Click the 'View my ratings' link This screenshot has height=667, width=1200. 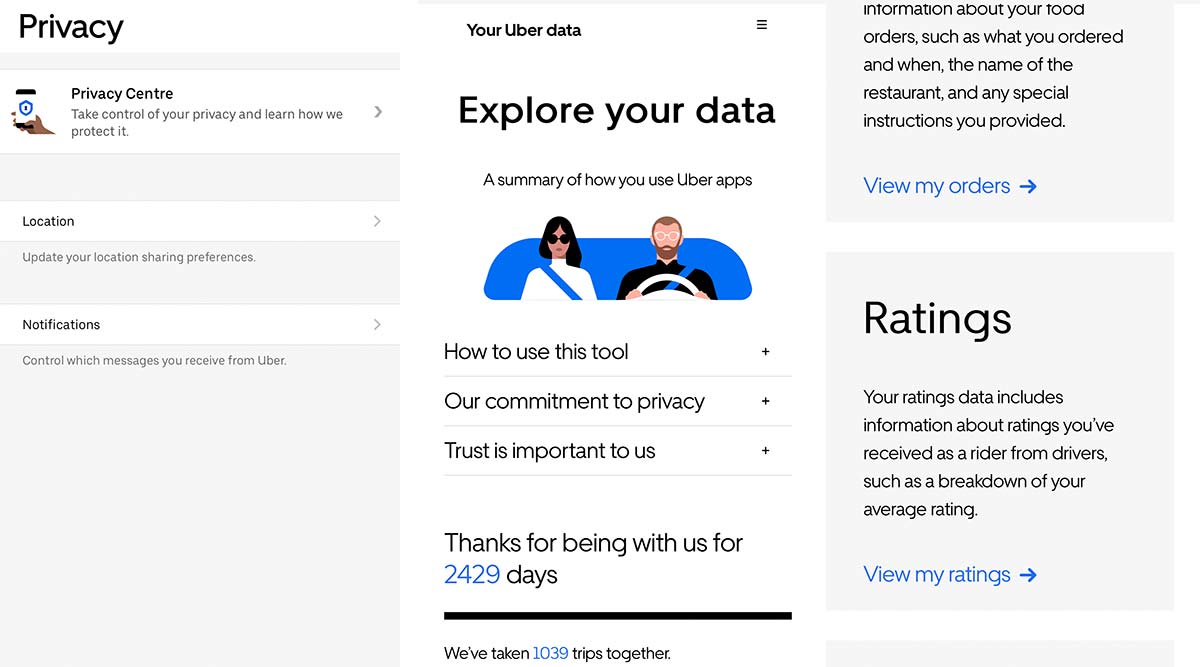coord(936,575)
